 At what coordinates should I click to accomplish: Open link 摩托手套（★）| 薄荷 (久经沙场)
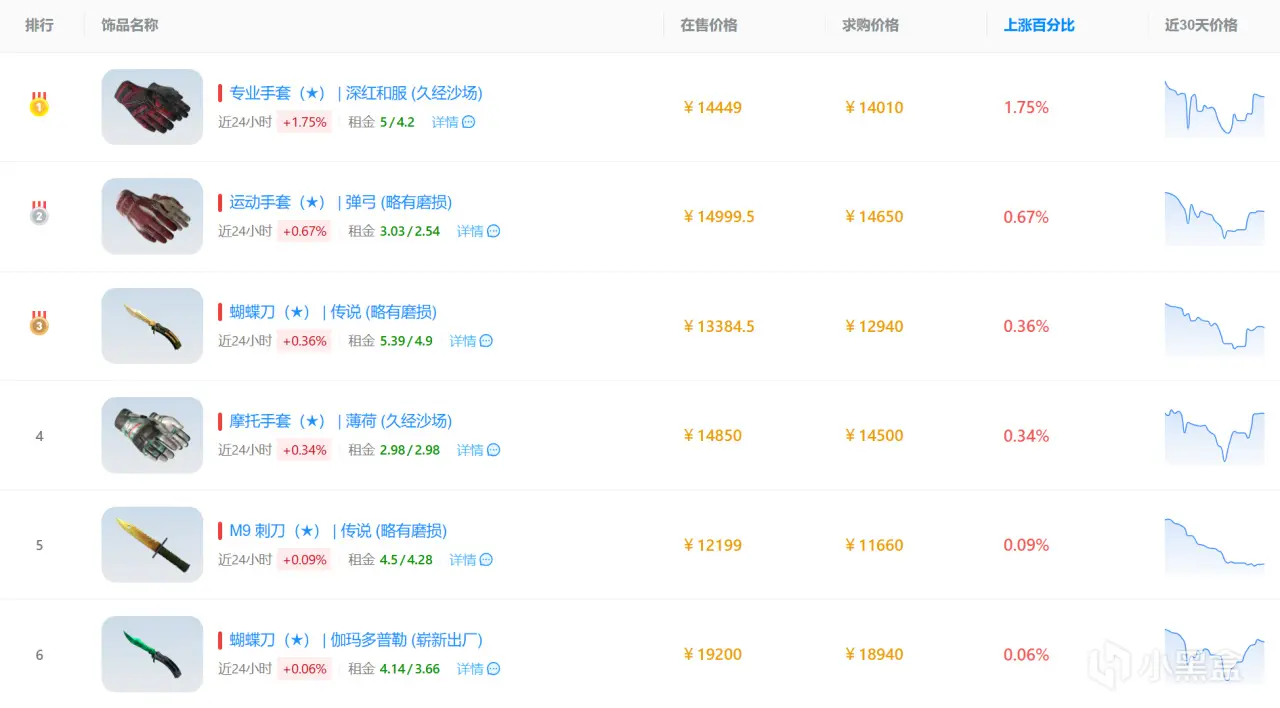tap(341, 421)
